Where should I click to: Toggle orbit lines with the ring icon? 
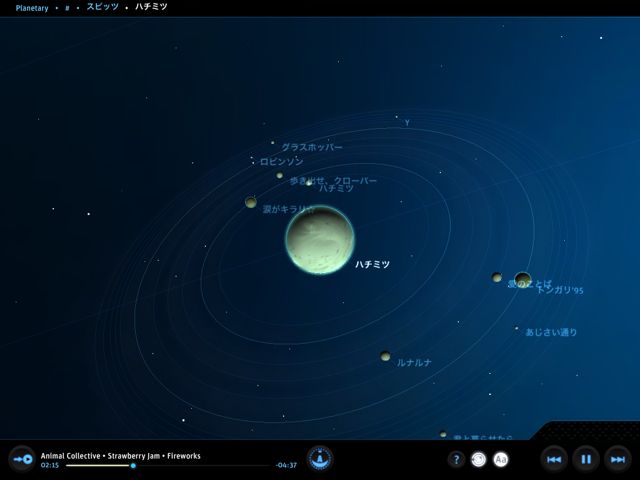click(478, 460)
